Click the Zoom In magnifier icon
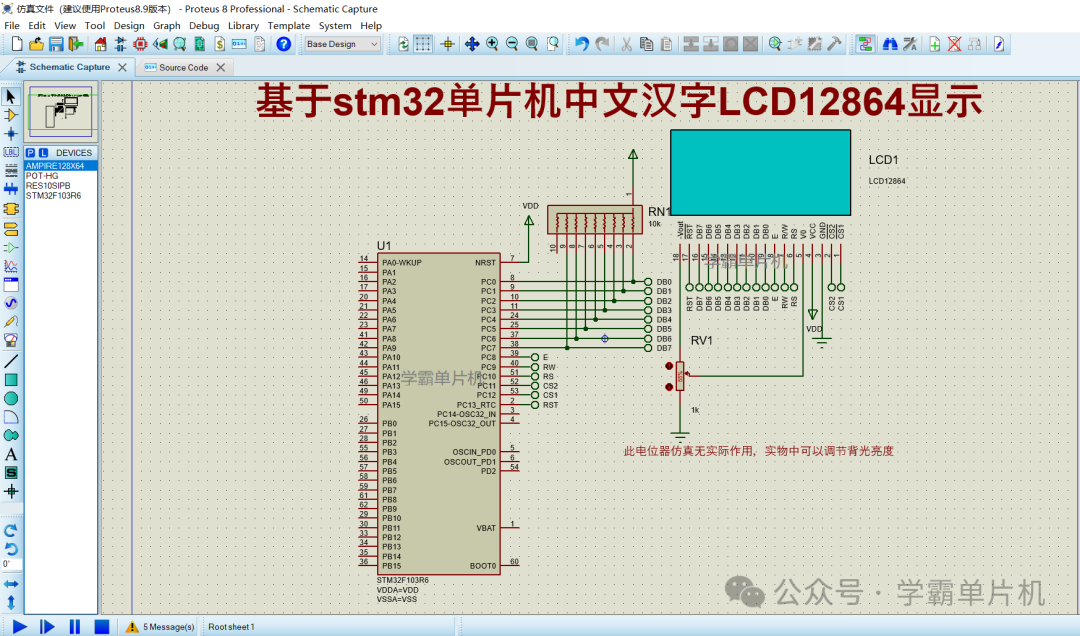Viewport: 1080px width, 636px height. [x=492, y=44]
